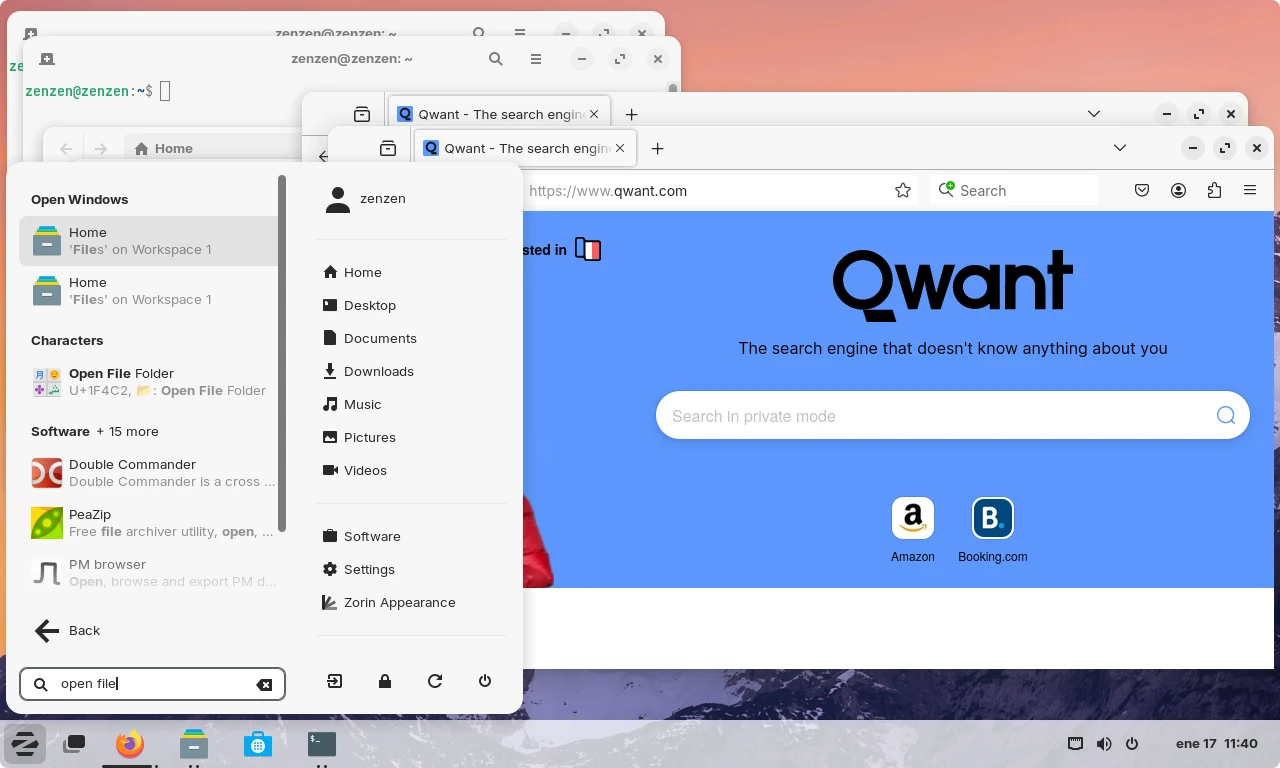Viewport: 1280px width, 768px height.
Task: Choose the Open File Folder character result
Action: [148, 382]
